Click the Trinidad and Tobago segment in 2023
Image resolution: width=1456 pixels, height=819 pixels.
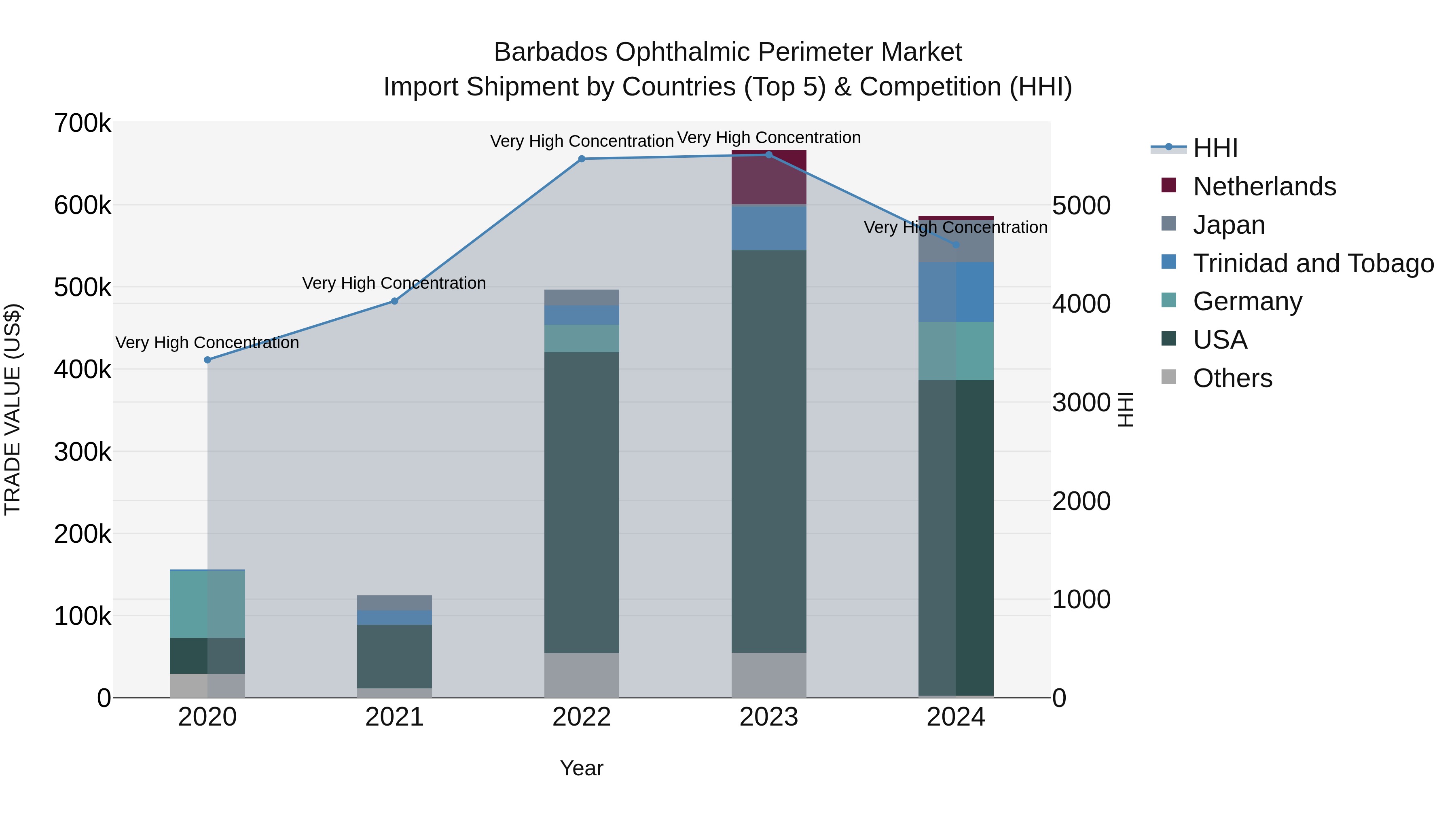[769, 229]
